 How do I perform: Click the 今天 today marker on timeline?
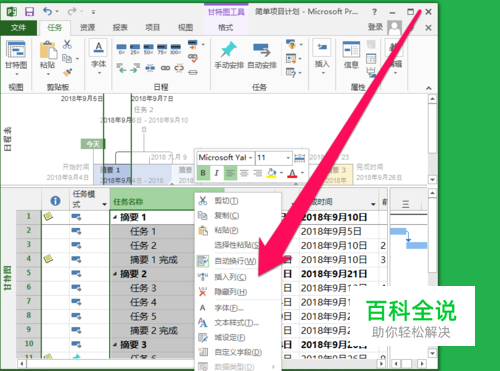coord(93,144)
